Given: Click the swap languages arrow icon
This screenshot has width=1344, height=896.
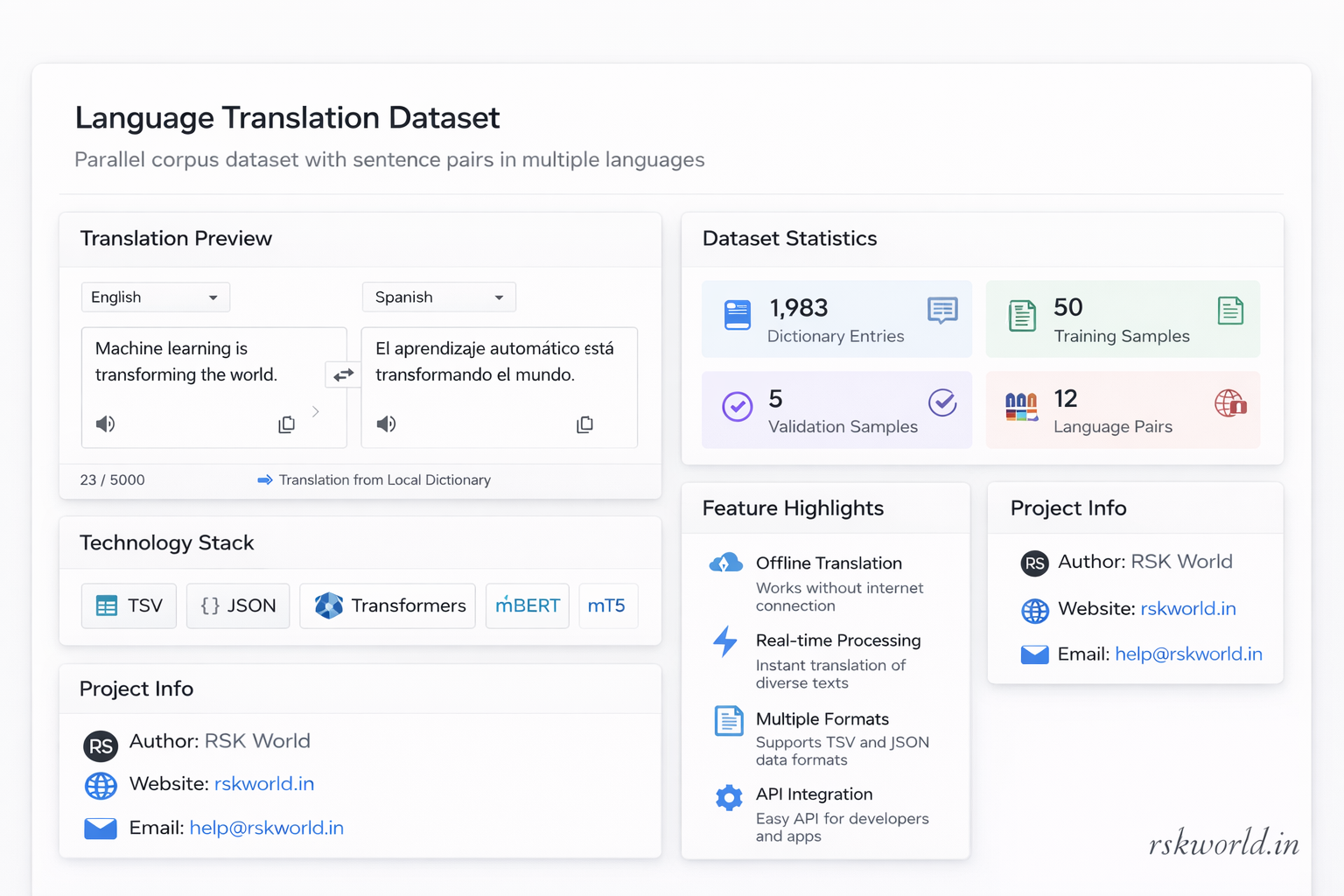Looking at the screenshot, I should click(x=343, y=374).
